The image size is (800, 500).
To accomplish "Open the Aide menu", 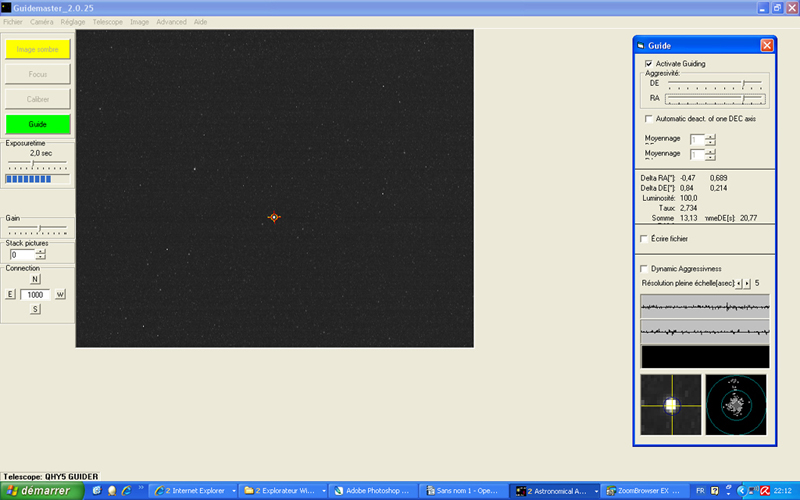I will (201, 22).
